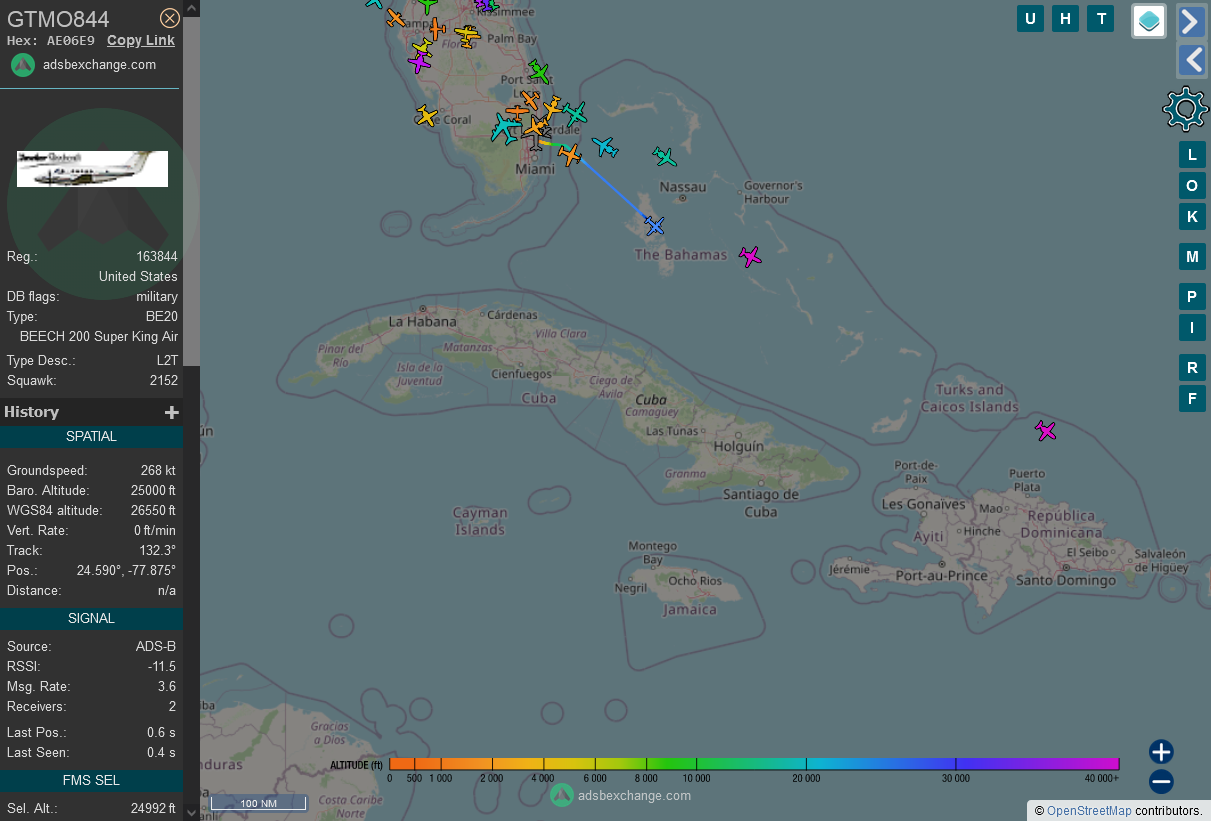Select the magenta aircraft near Turks and Caicos
1211x821 pixels.
pos(1046,431)
